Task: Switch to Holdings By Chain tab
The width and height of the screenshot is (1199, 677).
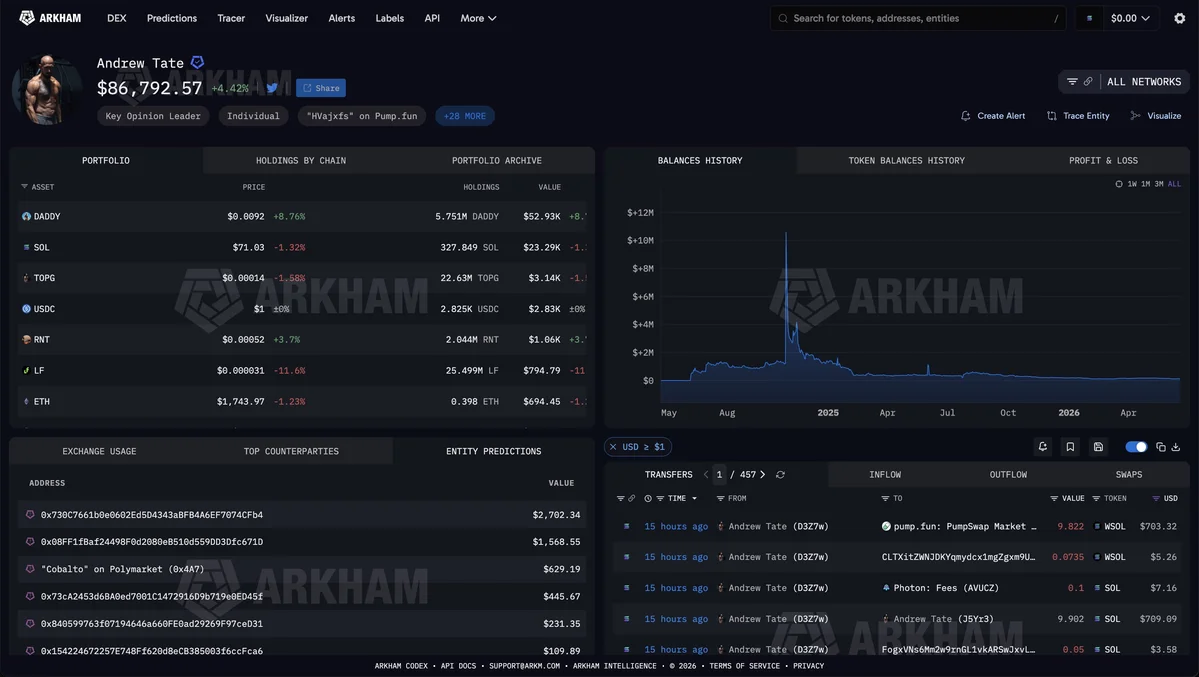Action: tap(301, 161)
